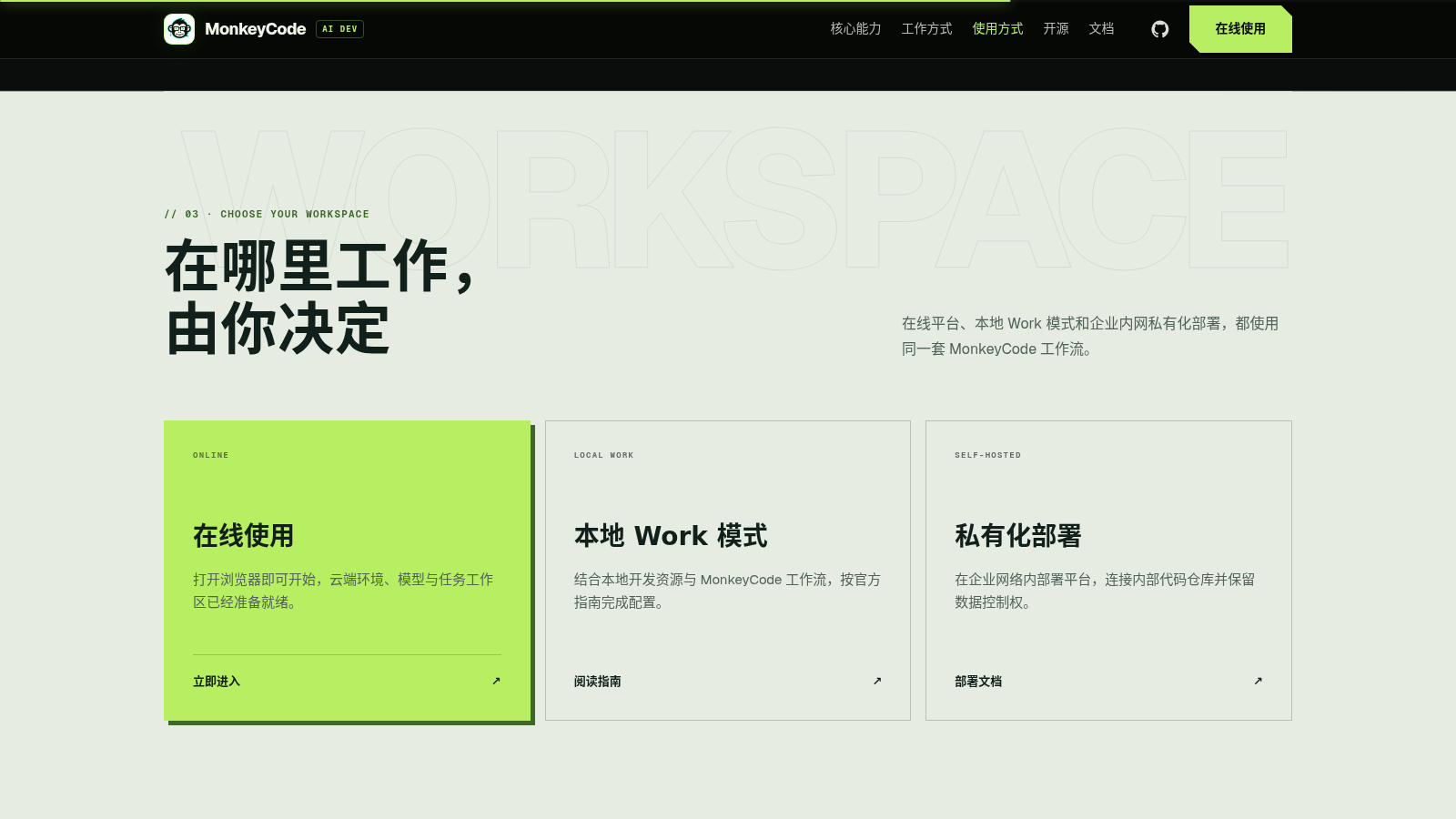Viewport: 1456px width, 819px height.
Task: Click description starting 在企业网络内部署平台
Action: coord(1105,591)
